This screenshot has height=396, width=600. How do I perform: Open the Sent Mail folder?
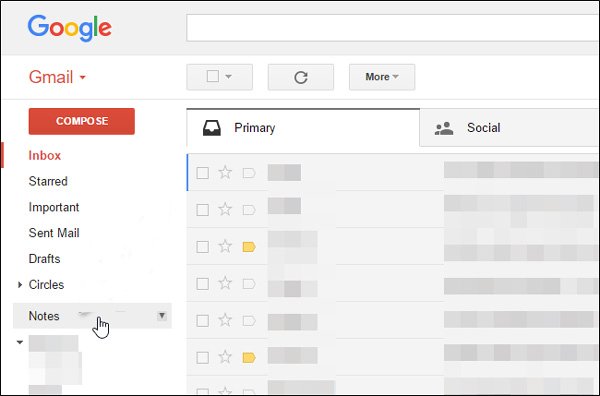pos(54,233)
